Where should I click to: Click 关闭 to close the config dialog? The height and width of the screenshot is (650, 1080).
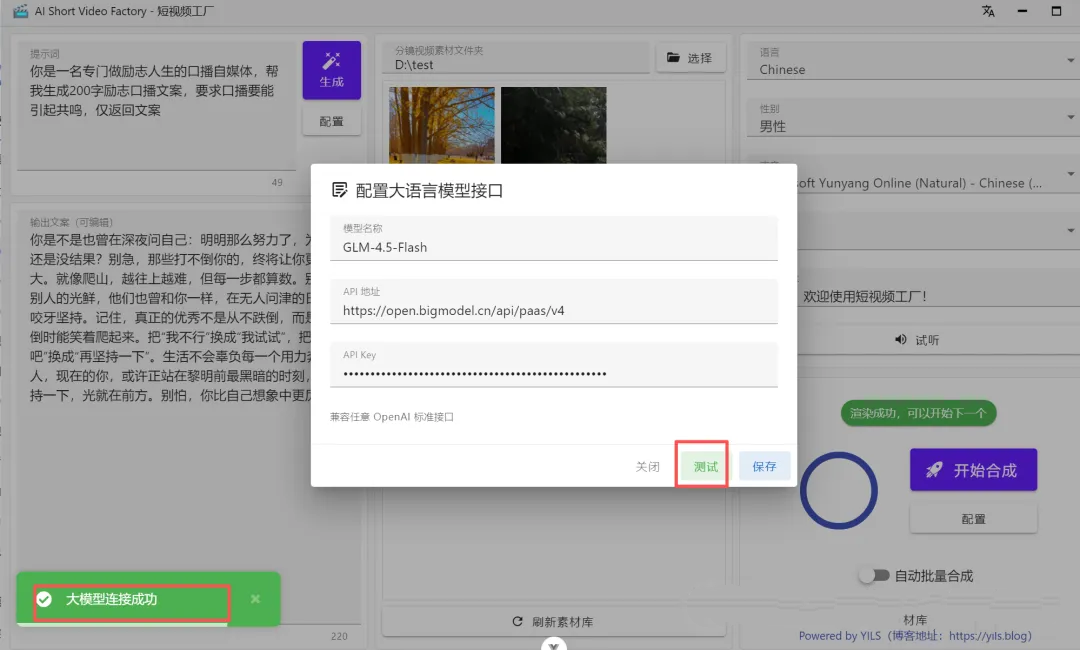coord(647,466)
